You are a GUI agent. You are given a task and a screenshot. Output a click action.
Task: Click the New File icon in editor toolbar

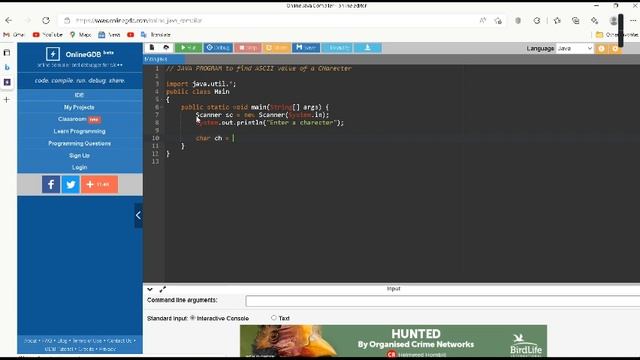click(x=152, y=48)
